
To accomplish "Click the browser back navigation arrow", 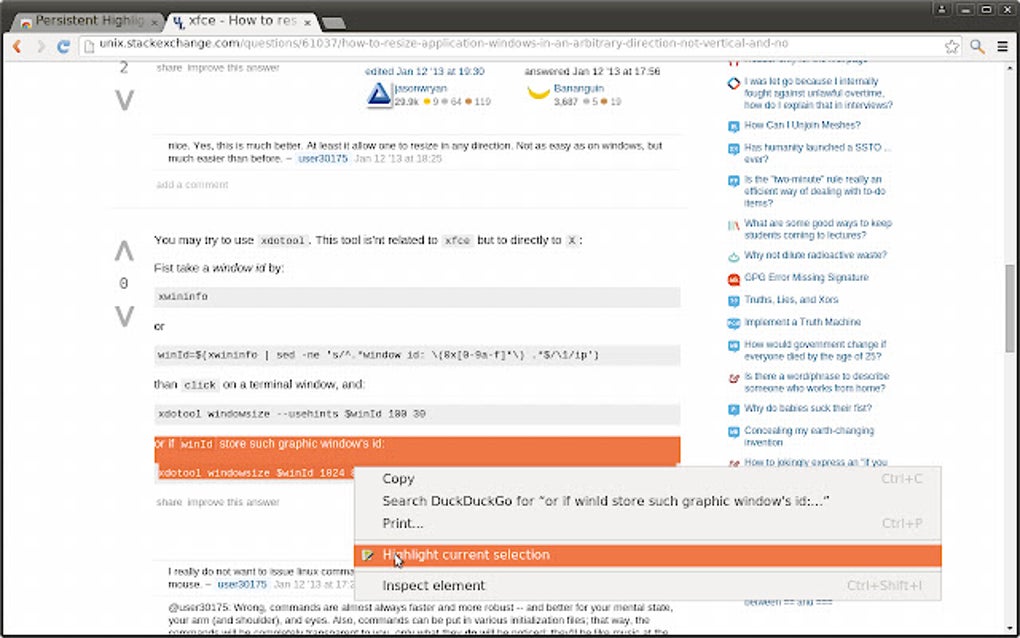I will pos(16,46).
